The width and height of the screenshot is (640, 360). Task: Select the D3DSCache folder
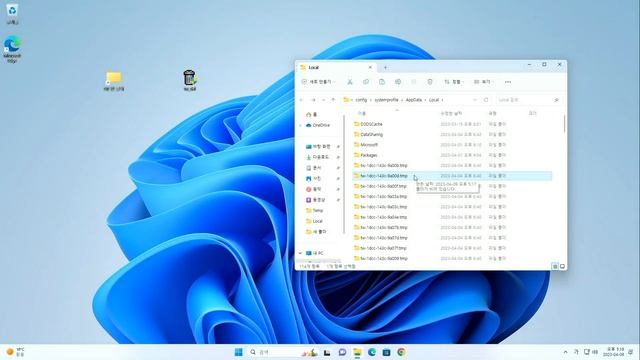368,124
